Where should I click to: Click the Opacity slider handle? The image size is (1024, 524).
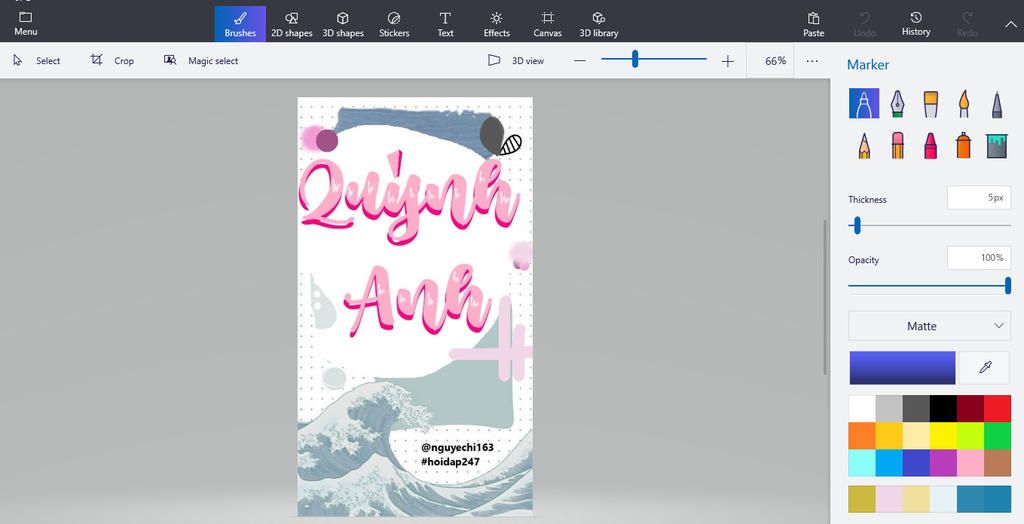pos(1008,286)
